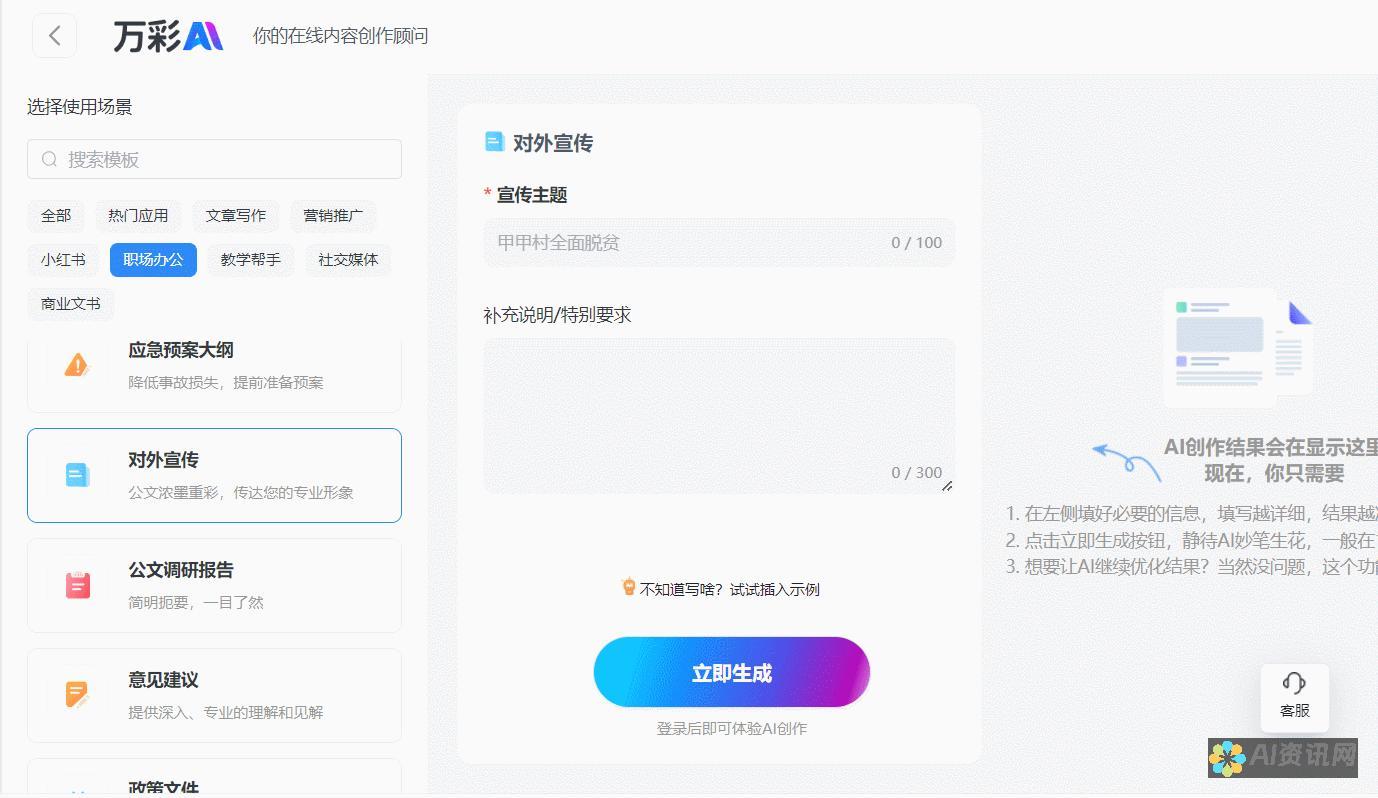
Task: Select the 职场办公 category tag
Action: [x=153, y=259]
